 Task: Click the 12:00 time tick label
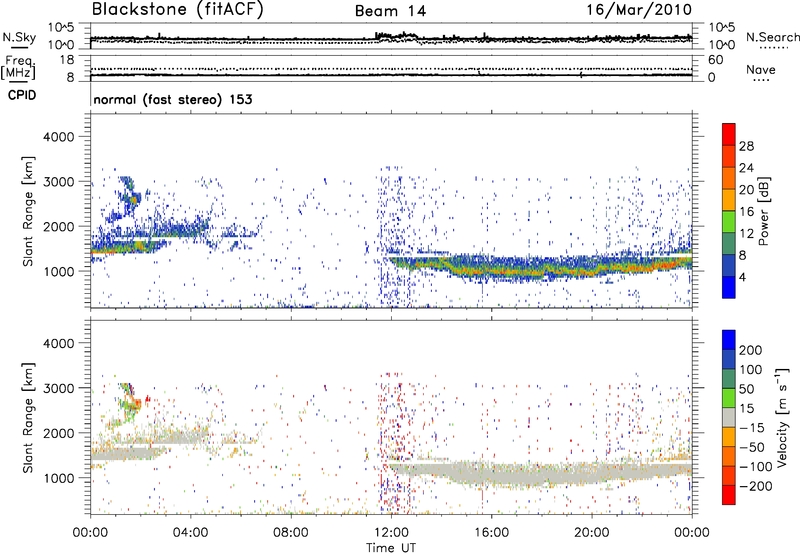coord(391,533)
